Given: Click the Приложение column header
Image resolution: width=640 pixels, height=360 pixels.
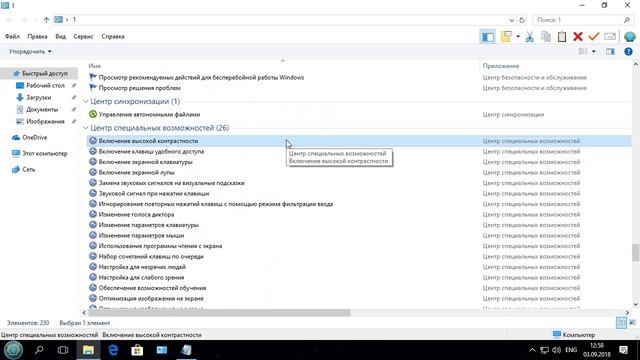Looking at the screenshot, I should coord(500,66).
